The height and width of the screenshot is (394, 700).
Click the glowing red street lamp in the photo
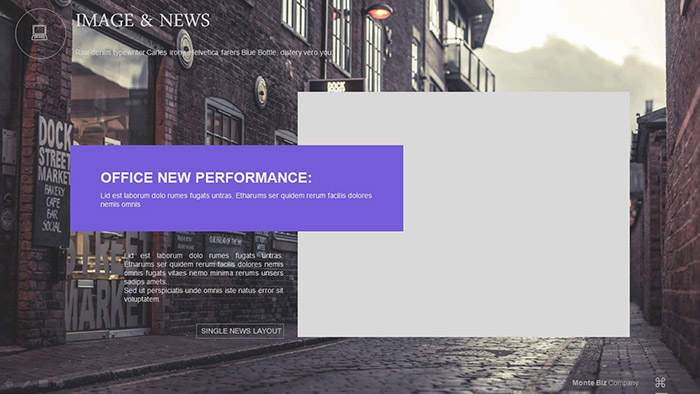pos(379,12)
